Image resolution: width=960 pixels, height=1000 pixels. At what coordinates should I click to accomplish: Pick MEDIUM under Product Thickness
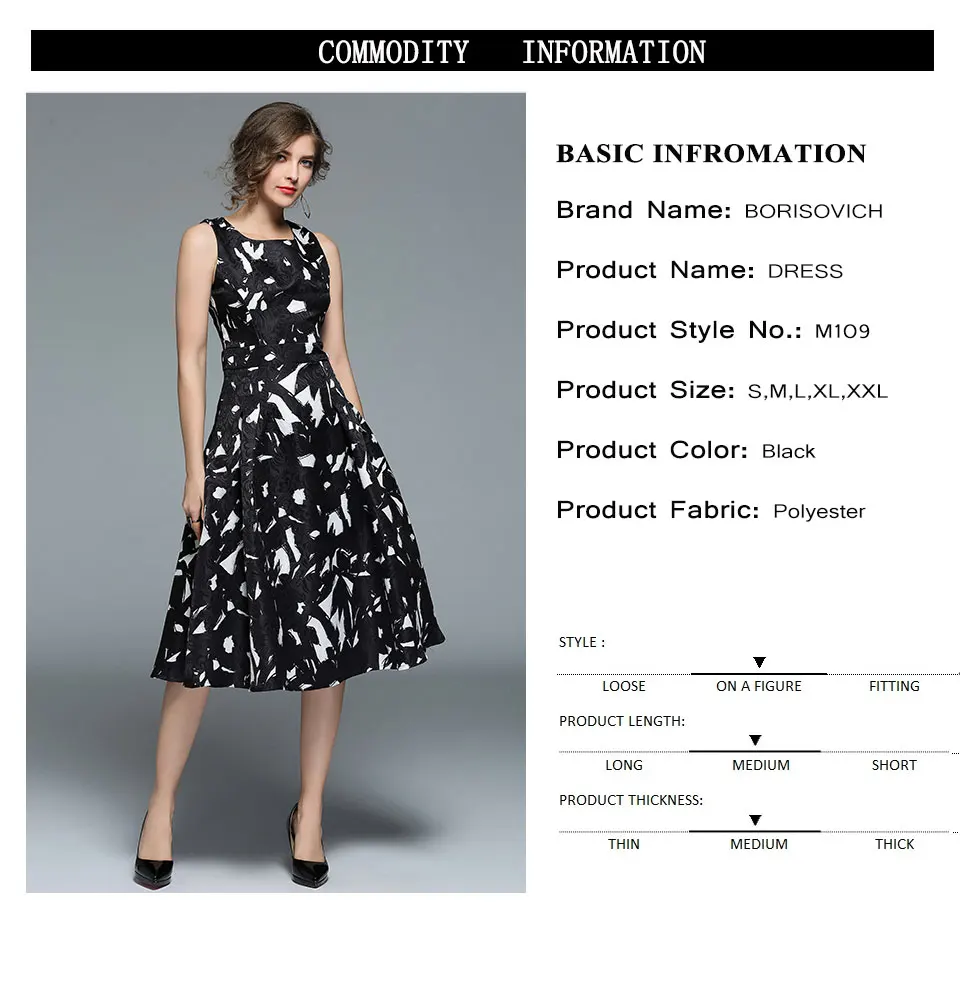(759, 844)
